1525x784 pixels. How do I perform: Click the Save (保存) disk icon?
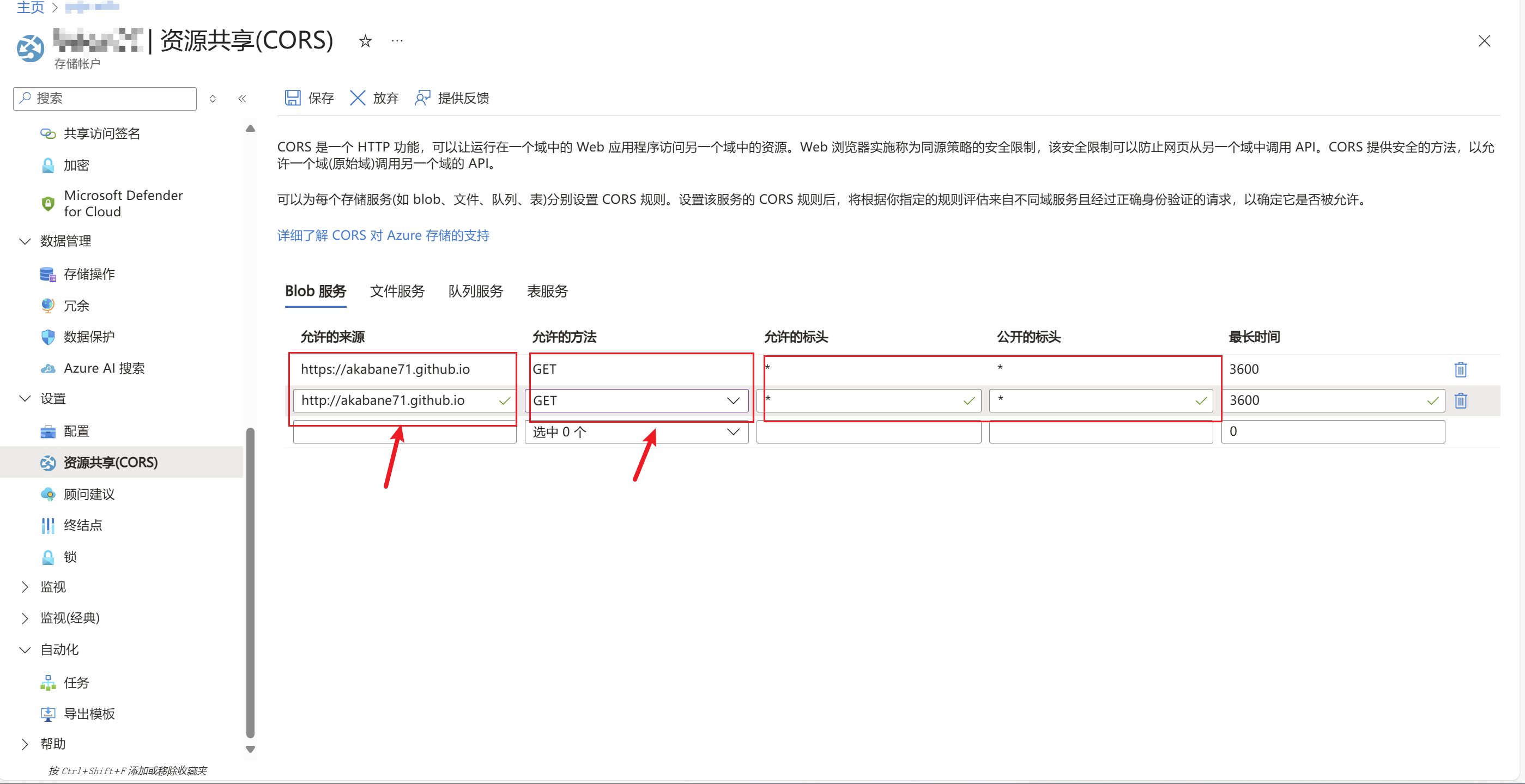point(293,98)
